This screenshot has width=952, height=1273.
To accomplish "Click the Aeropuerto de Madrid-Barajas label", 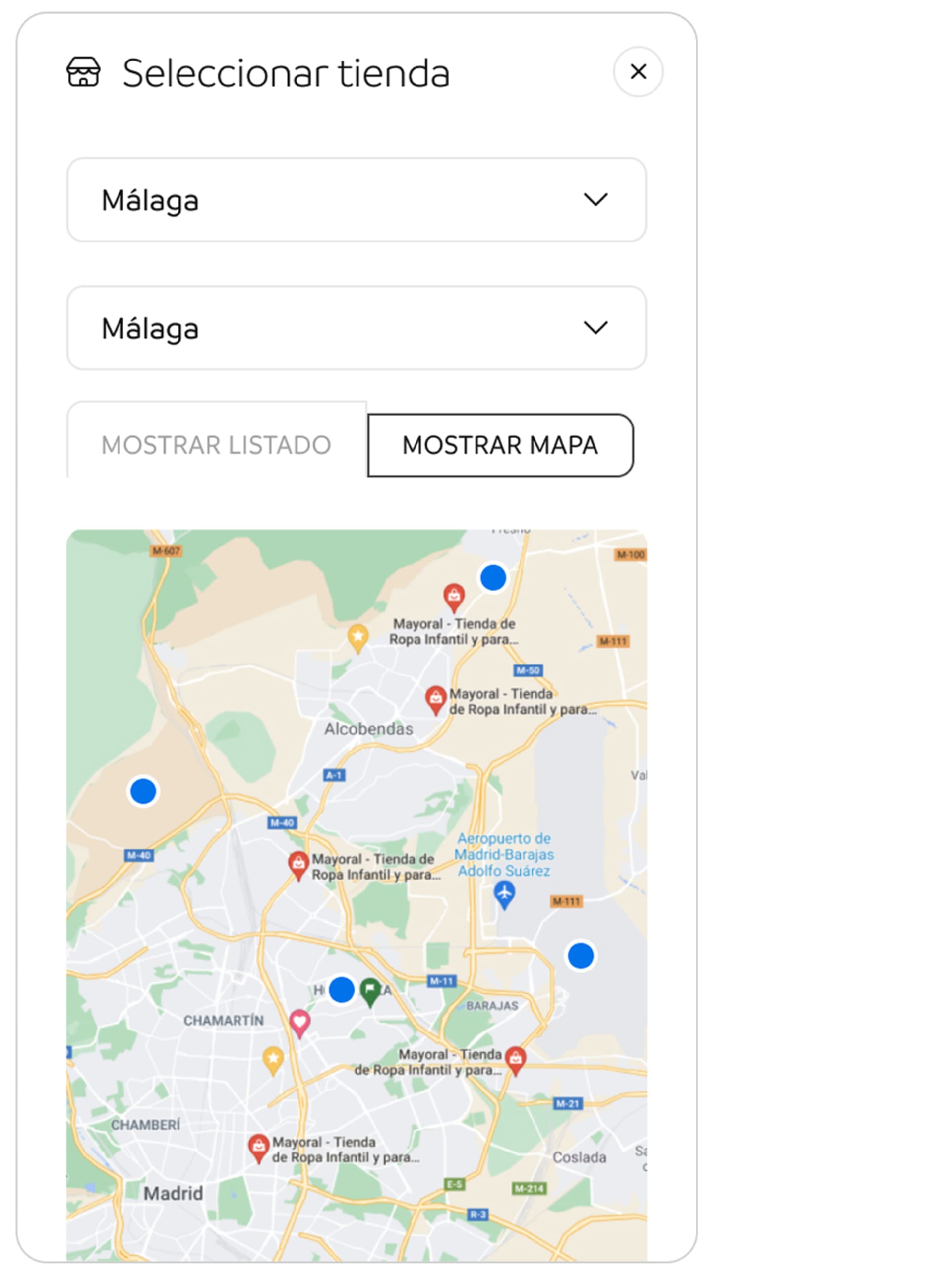I will pos(504,854).
